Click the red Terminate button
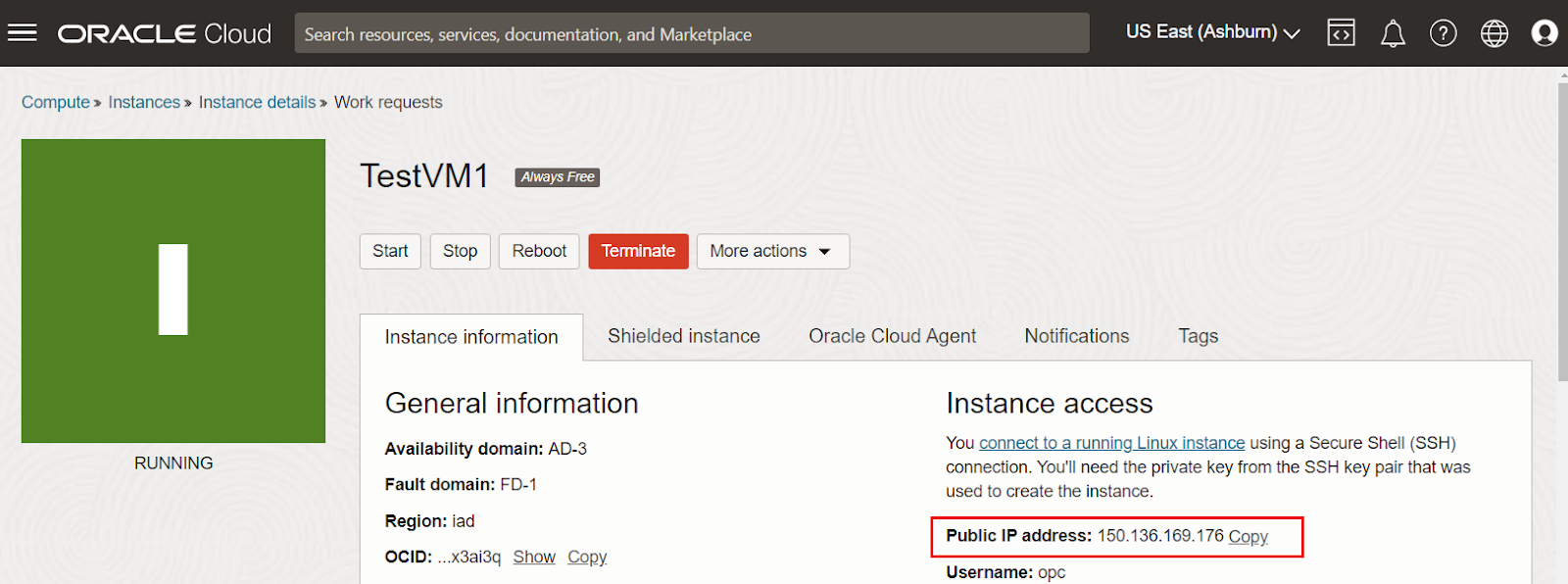The width and height of the screenshot is (1568, 584). click(x=638, y=251)
